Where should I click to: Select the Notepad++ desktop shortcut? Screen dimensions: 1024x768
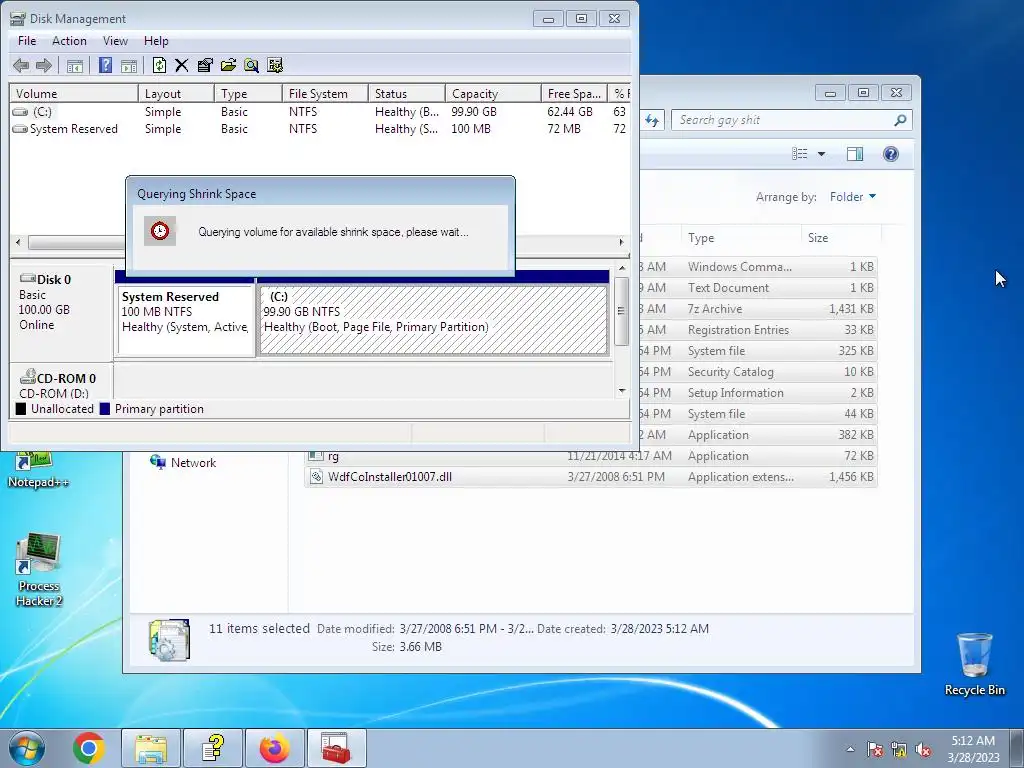click(x=39, y=470)
